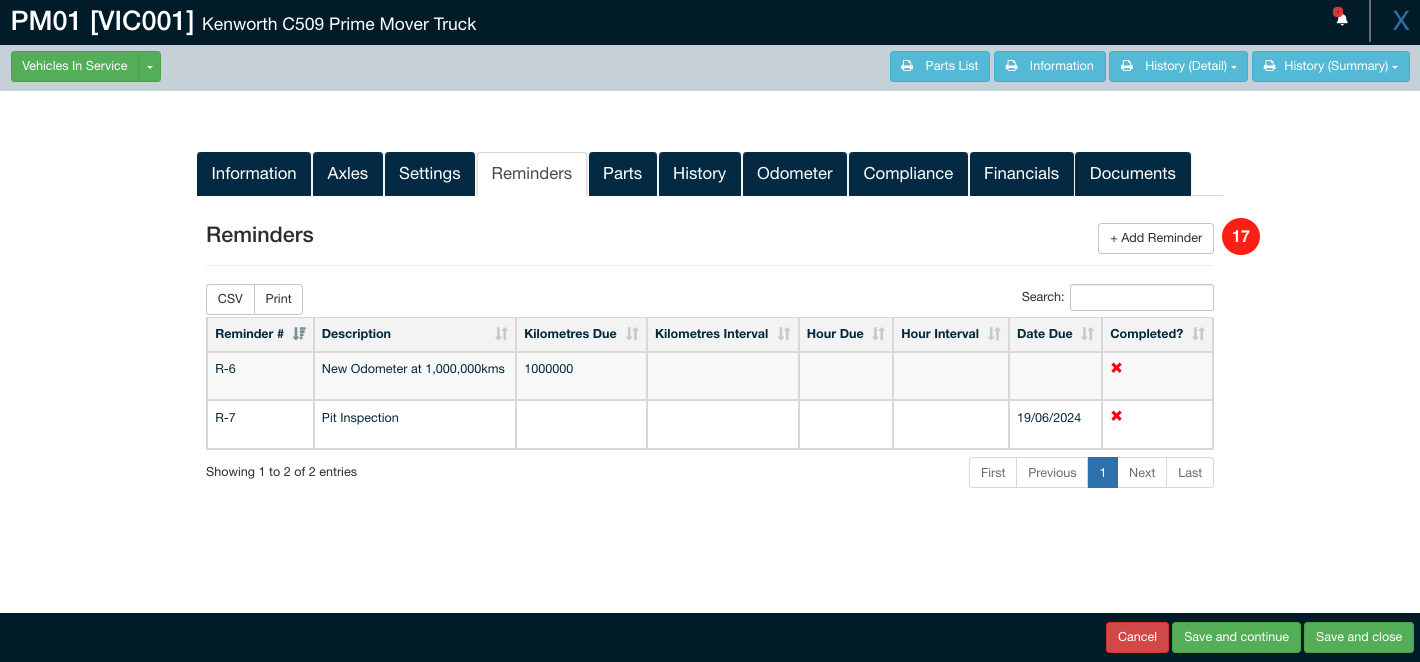Click inside the Search field
The width and height of the screenshot is (1420, 662).
[x=1141, y=297]
